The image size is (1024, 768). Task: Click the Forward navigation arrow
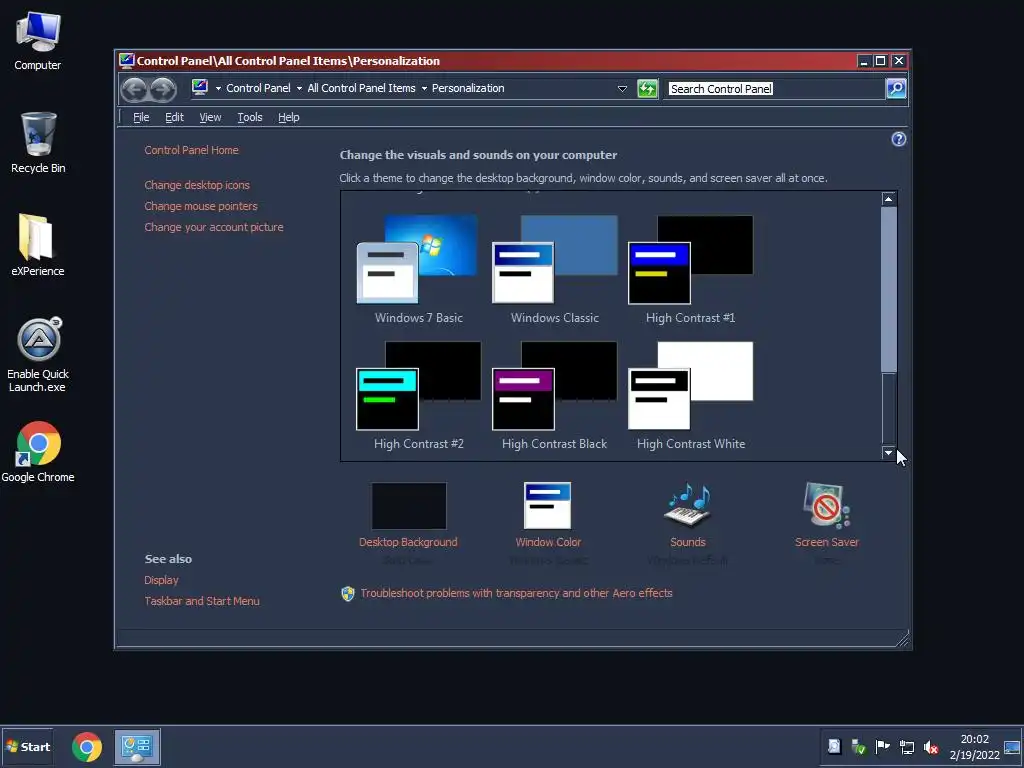[163, 89]
